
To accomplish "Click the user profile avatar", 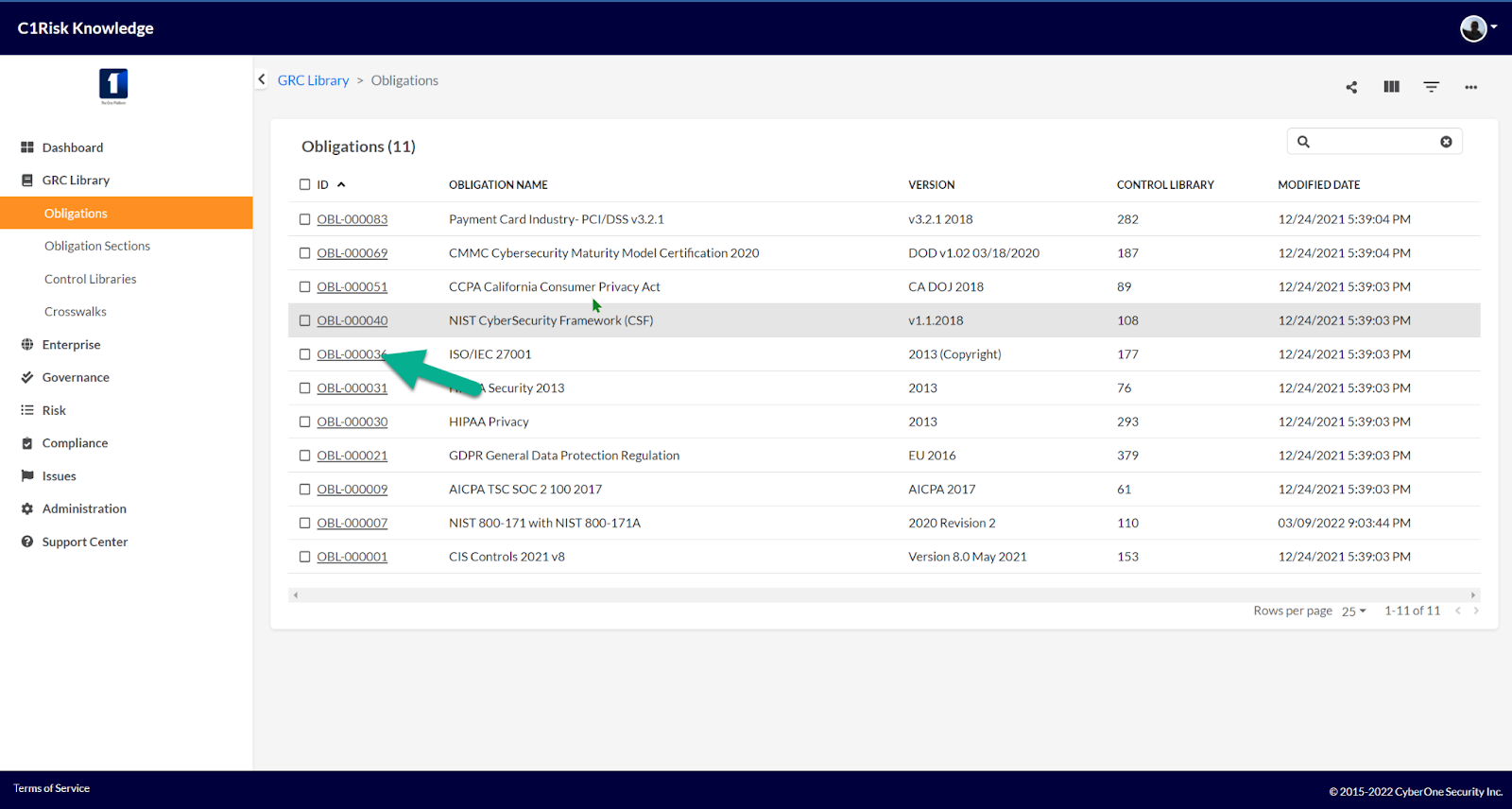I will [x=1472, y=28].
